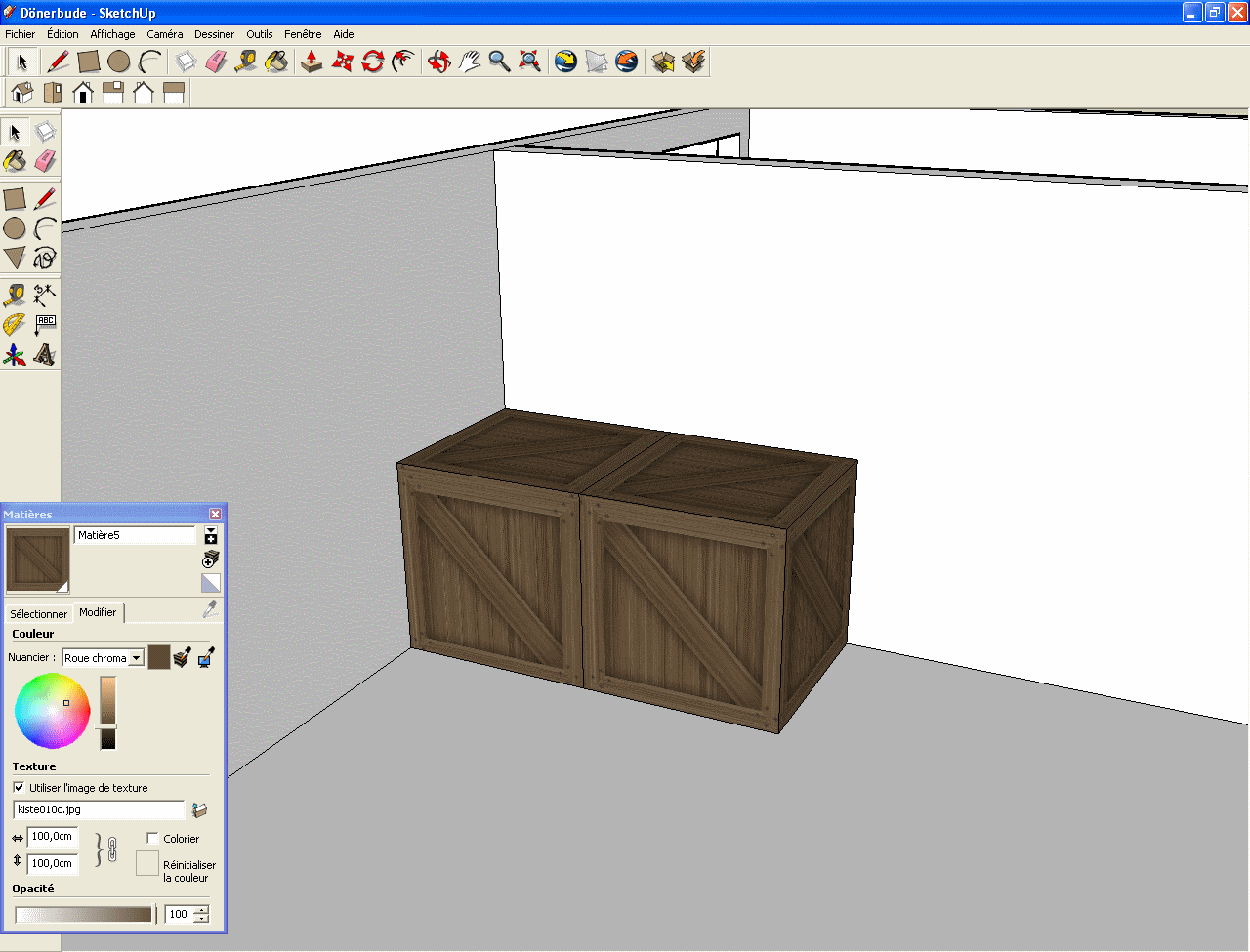Select the Push/Pull tool in top toolbar
Screen dimensions: 1250x952
tap(312, 62)
